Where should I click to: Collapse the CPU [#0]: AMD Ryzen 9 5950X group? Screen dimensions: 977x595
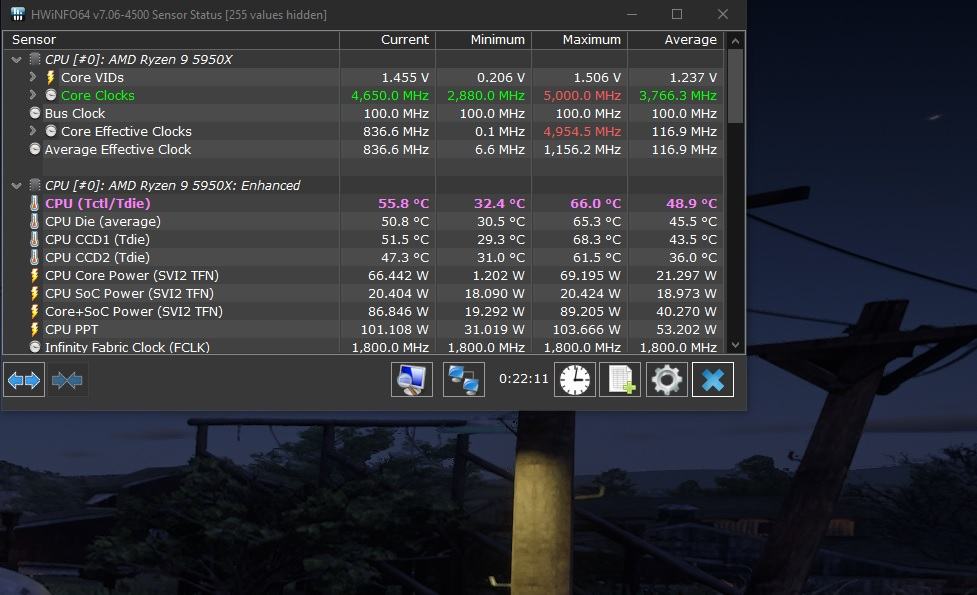17,60
